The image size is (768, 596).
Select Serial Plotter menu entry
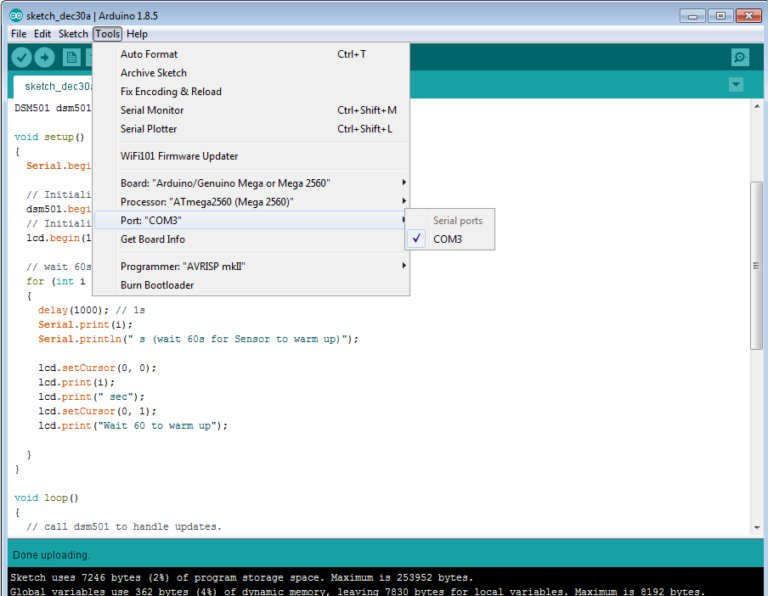point(149,129)
